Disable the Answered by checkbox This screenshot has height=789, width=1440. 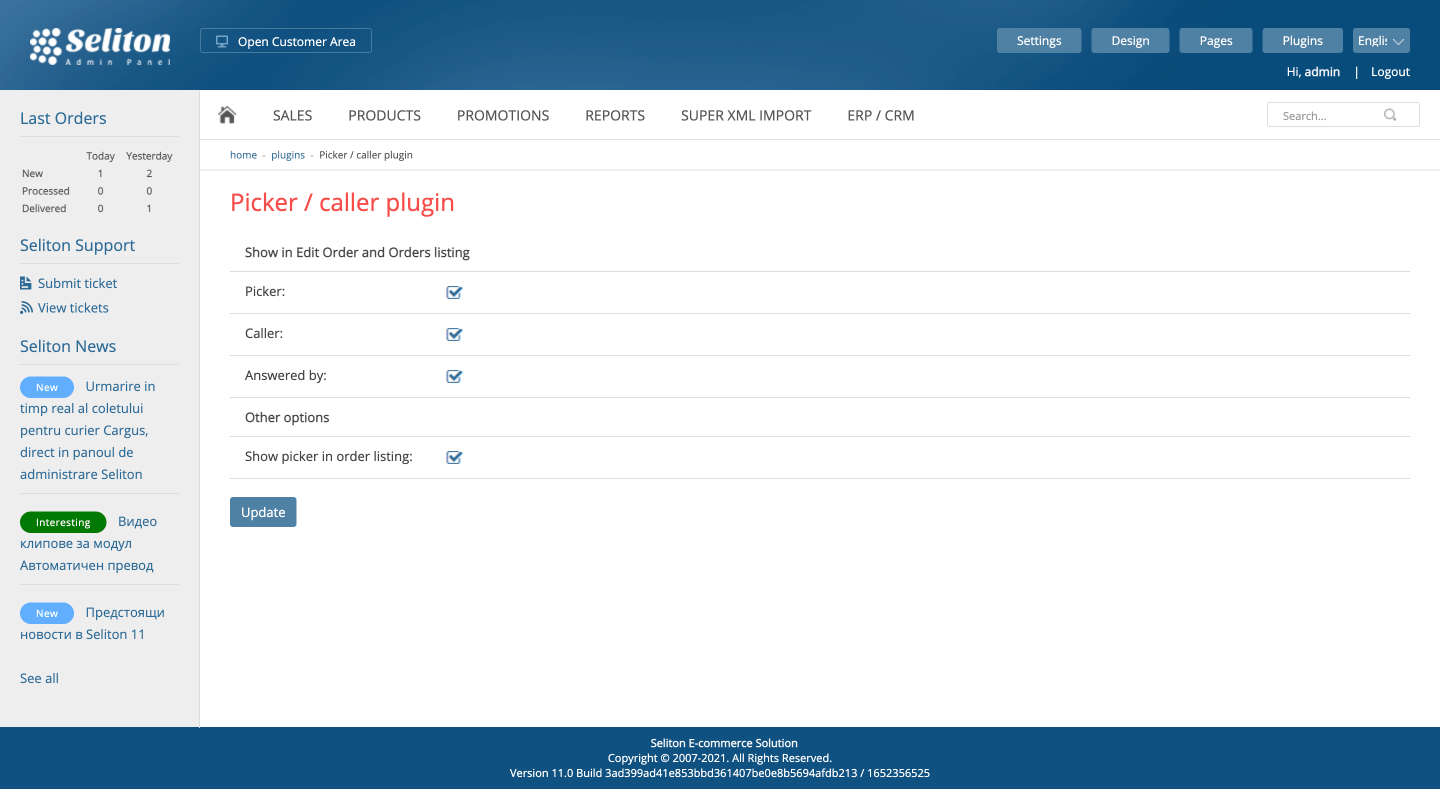point(454,377)
